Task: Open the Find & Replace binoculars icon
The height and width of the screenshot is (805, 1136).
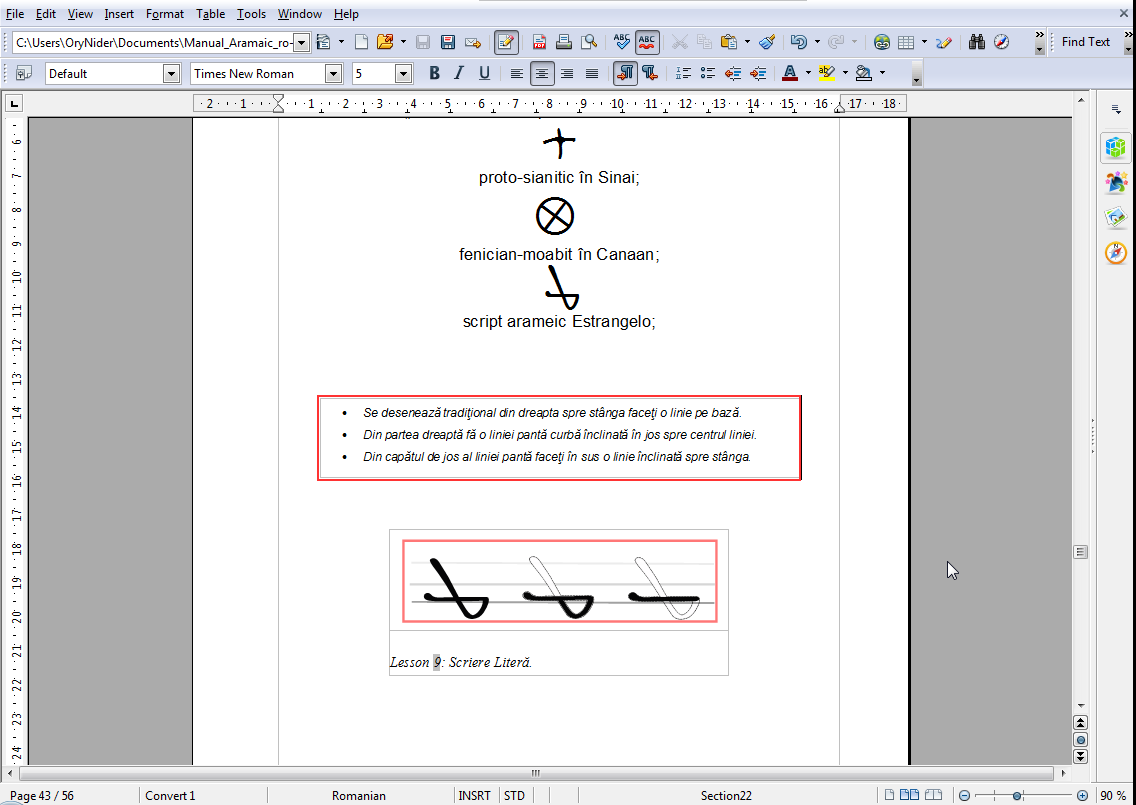Action: point(977,42)
